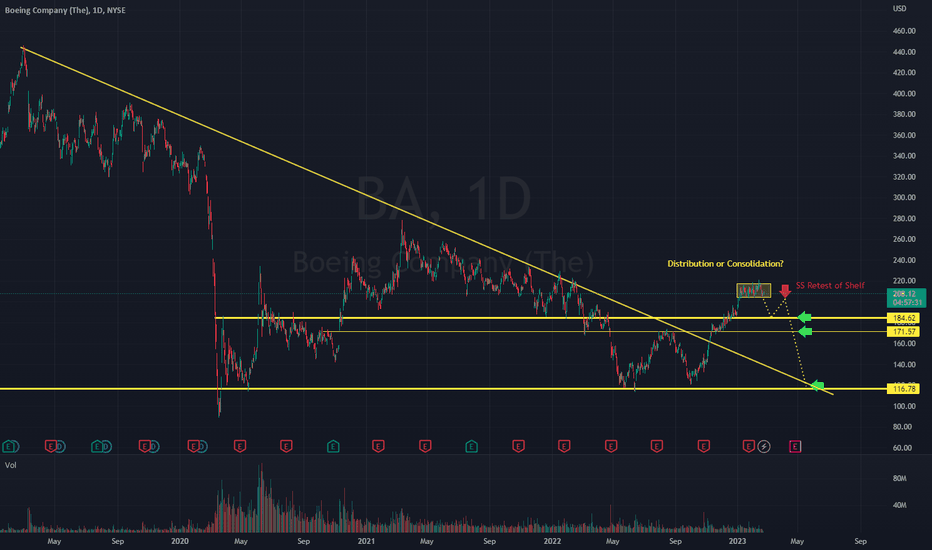Image resolution: width=932 pixels, height=550 pixels.
Task: Select the 'Distribution or Consolidation?' text note
Action: [x=725, y=263]
